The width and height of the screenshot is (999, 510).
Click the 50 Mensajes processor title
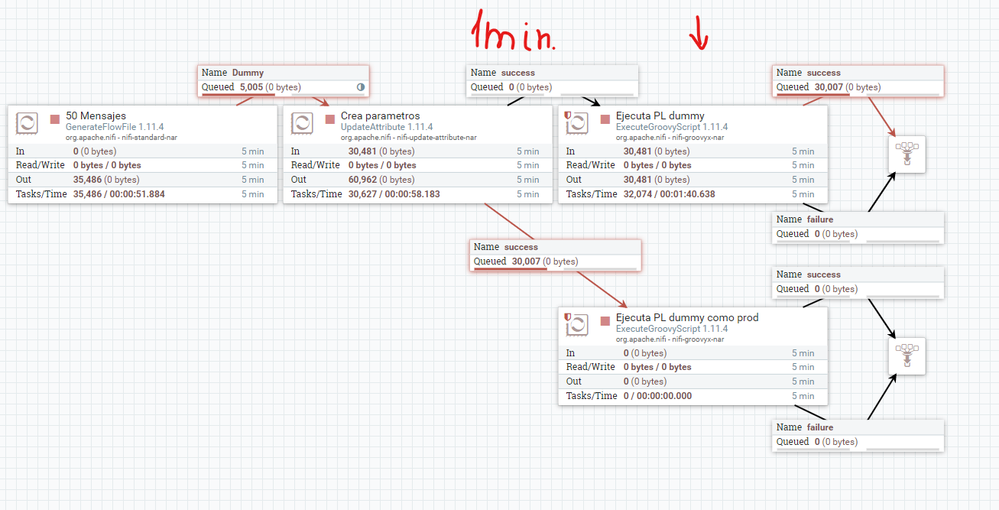point(96,116)
